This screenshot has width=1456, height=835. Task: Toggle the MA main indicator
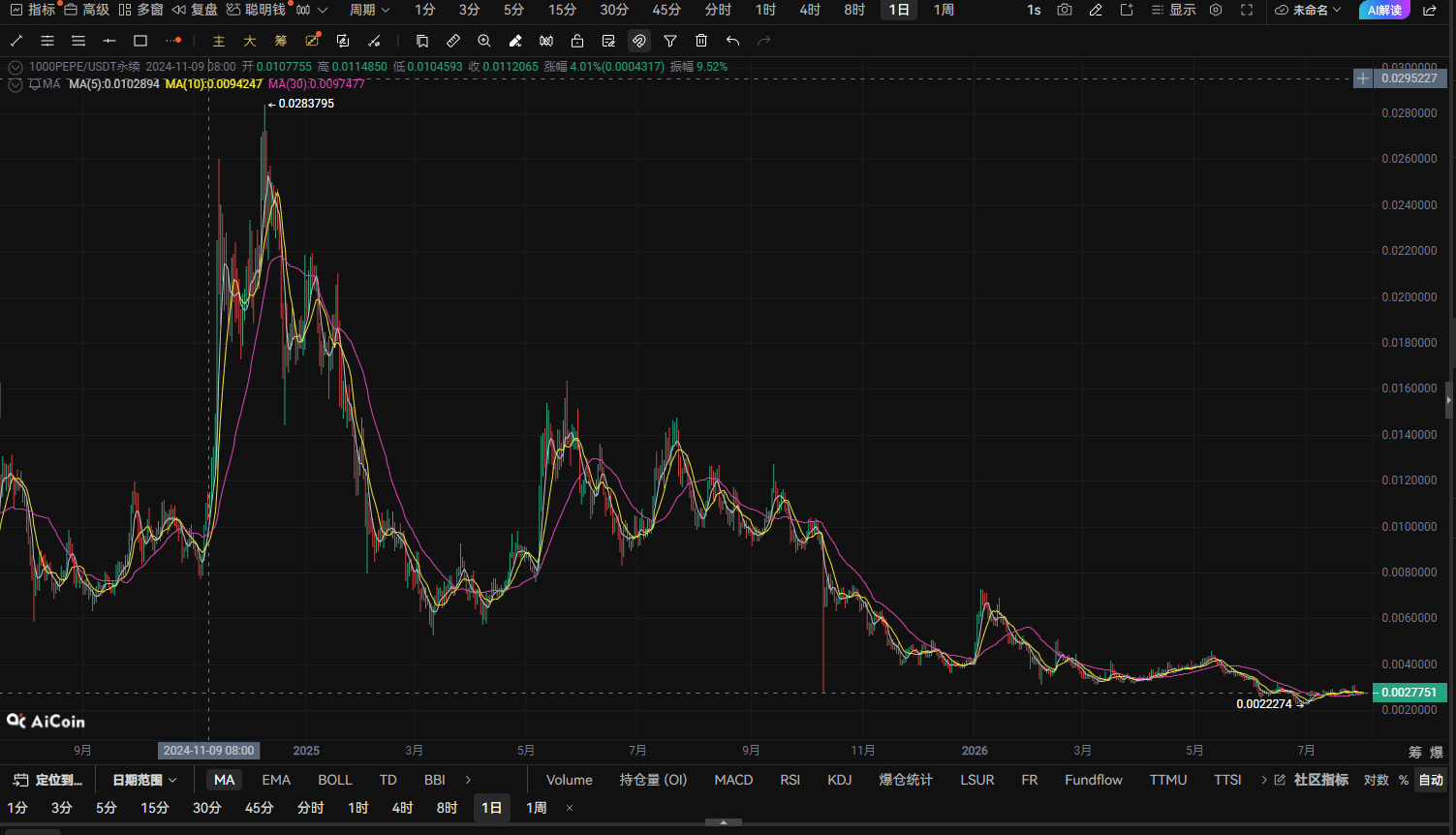click(225, 780)
